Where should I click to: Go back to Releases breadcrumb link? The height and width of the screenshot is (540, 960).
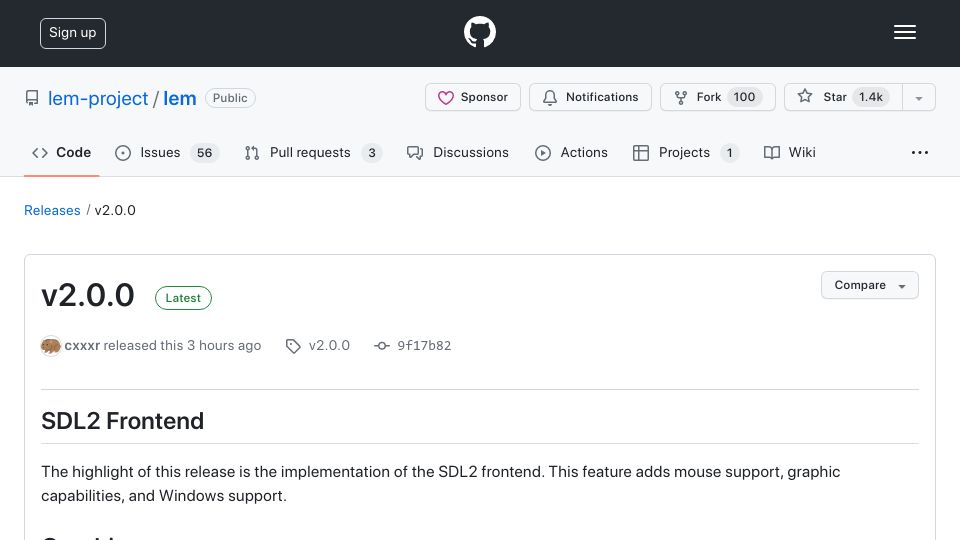coord(52,211)
